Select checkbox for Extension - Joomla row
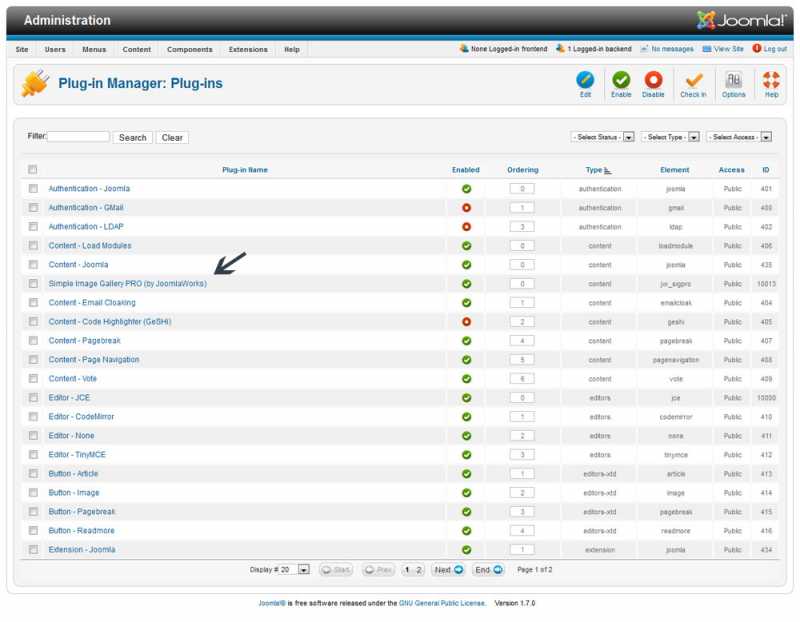This screenshot has height=622, width=800. click(33, 550)
